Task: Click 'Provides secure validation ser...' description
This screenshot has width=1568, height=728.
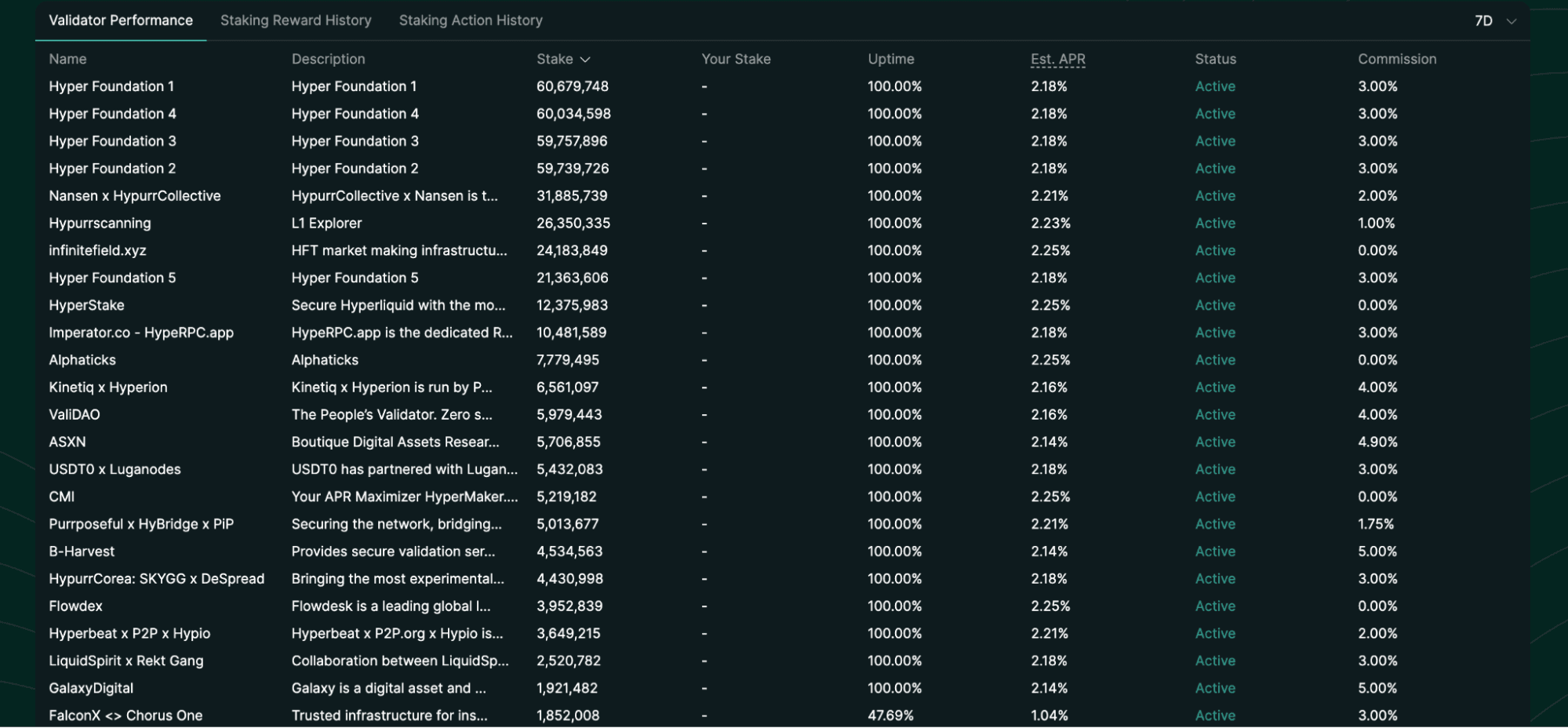Action: point(393,551)
